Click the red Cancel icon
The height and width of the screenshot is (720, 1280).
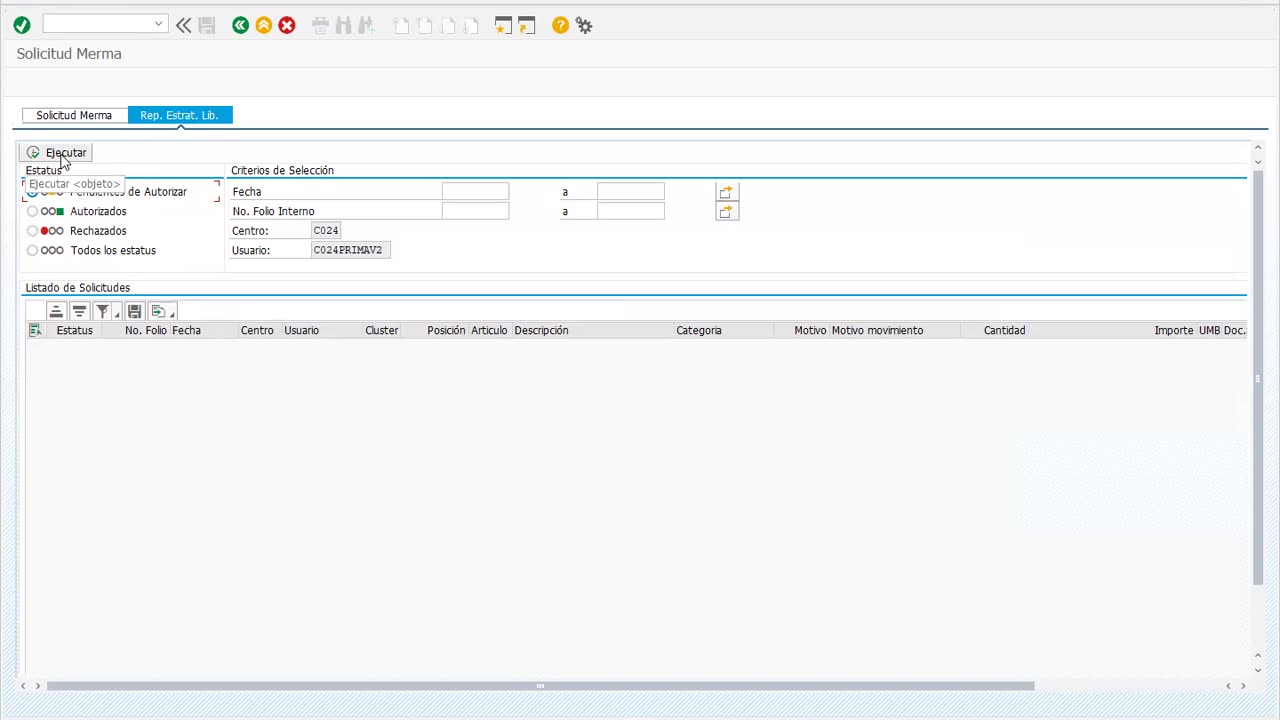point(287,25)
